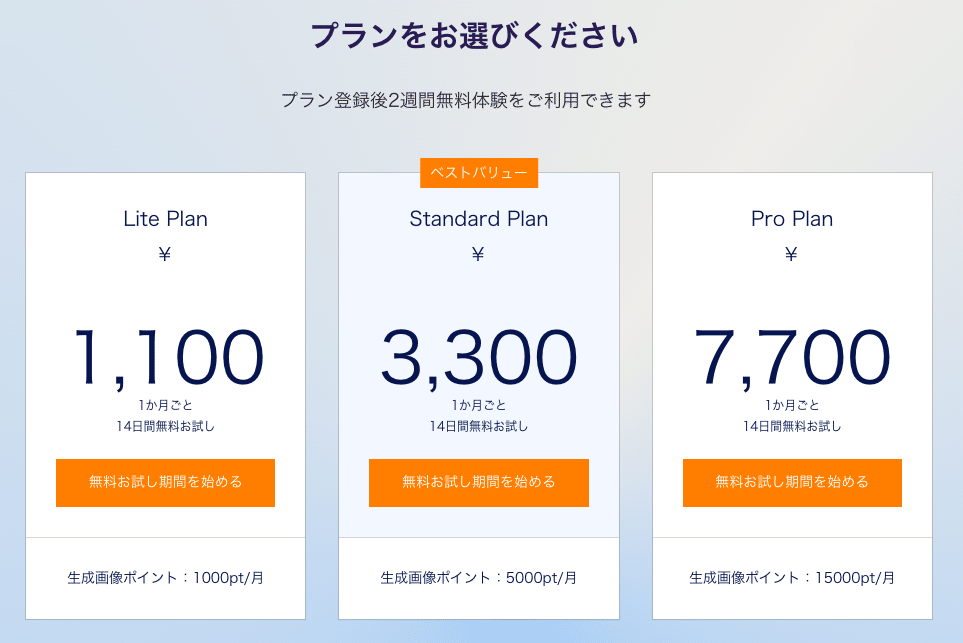This screenshot has width=963, height=643.
Task: Click the yen symbol under Pro Plan
Action: point(791,254)
